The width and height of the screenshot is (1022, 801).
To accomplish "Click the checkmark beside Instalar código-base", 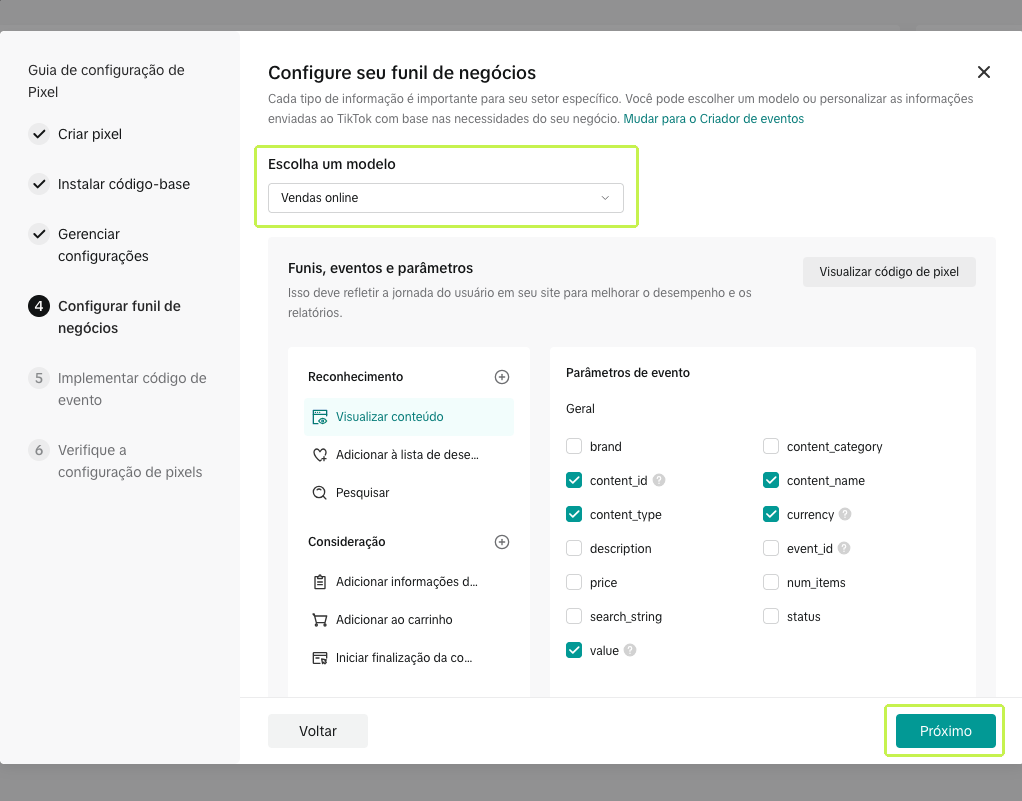I will pos(39,184).
